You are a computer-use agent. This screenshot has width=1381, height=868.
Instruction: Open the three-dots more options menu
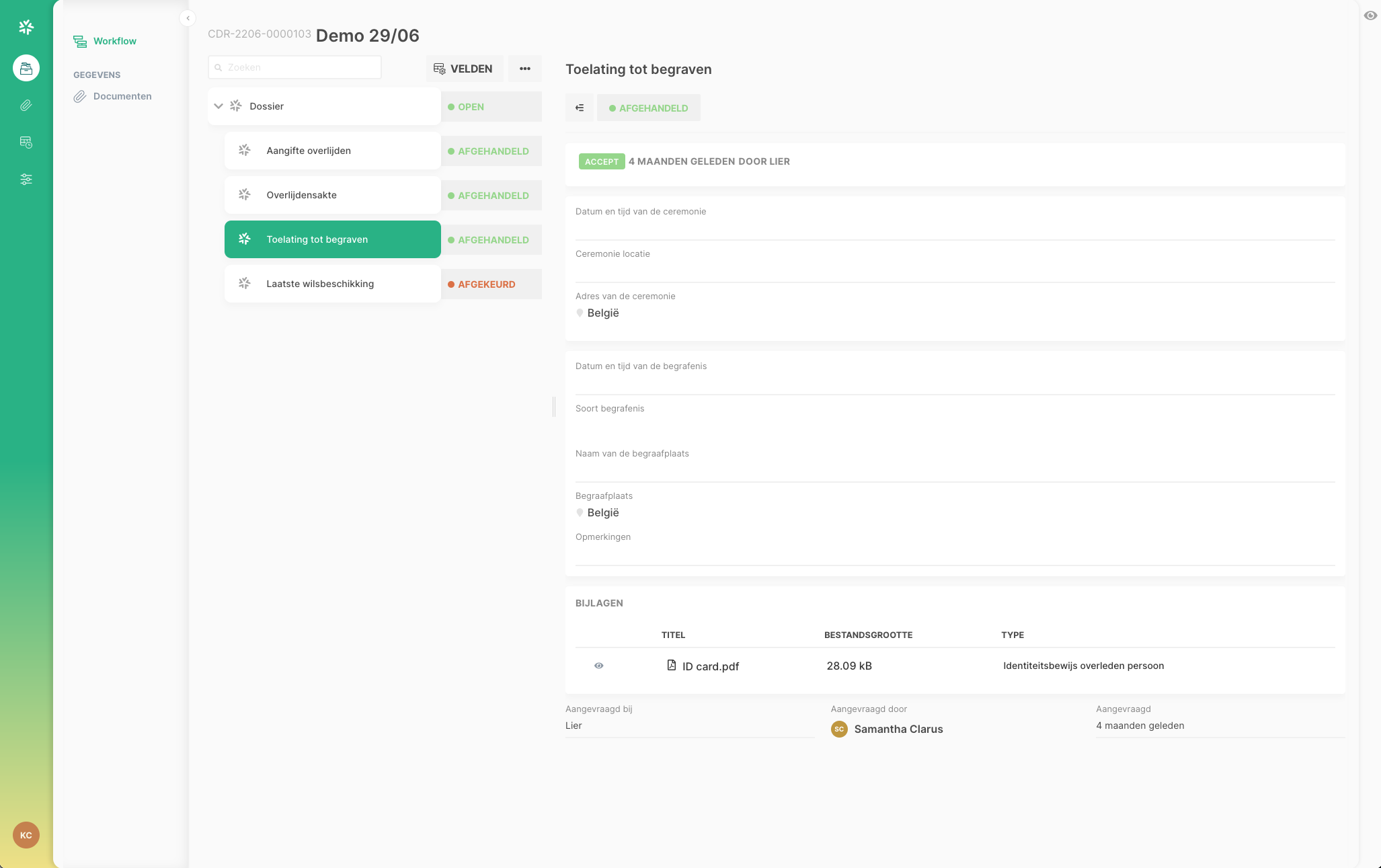525,69
